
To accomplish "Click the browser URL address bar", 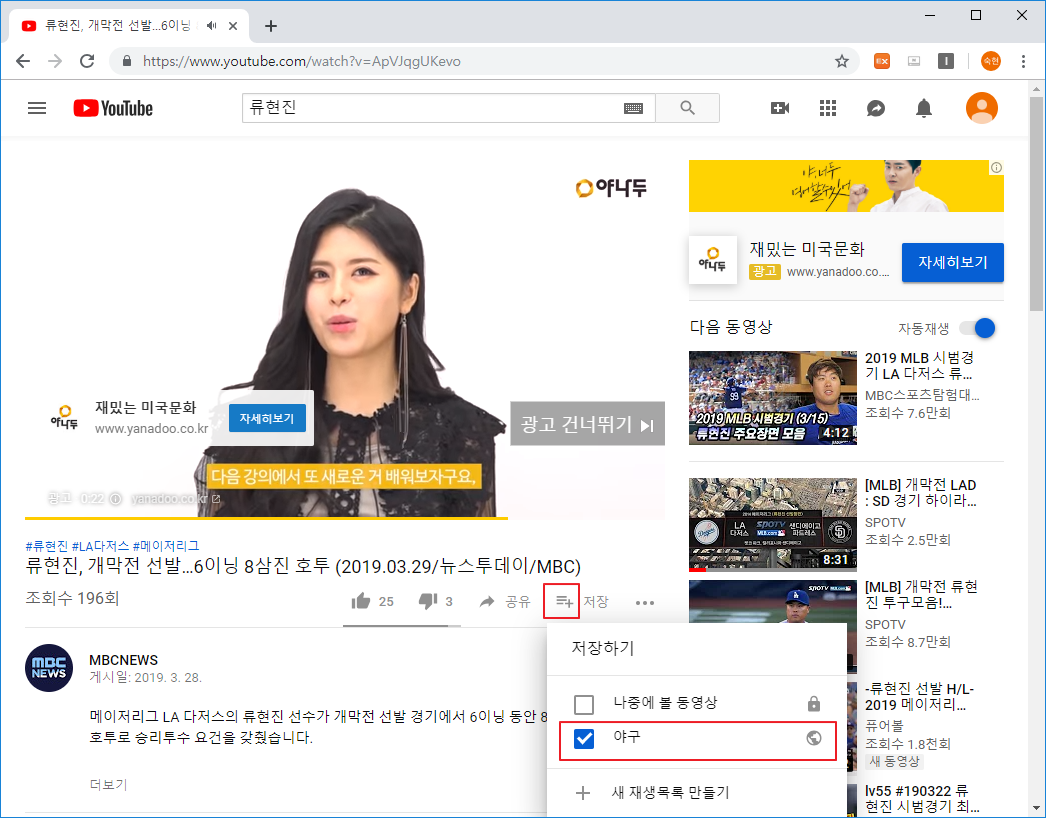I will [x=482, y=61].
